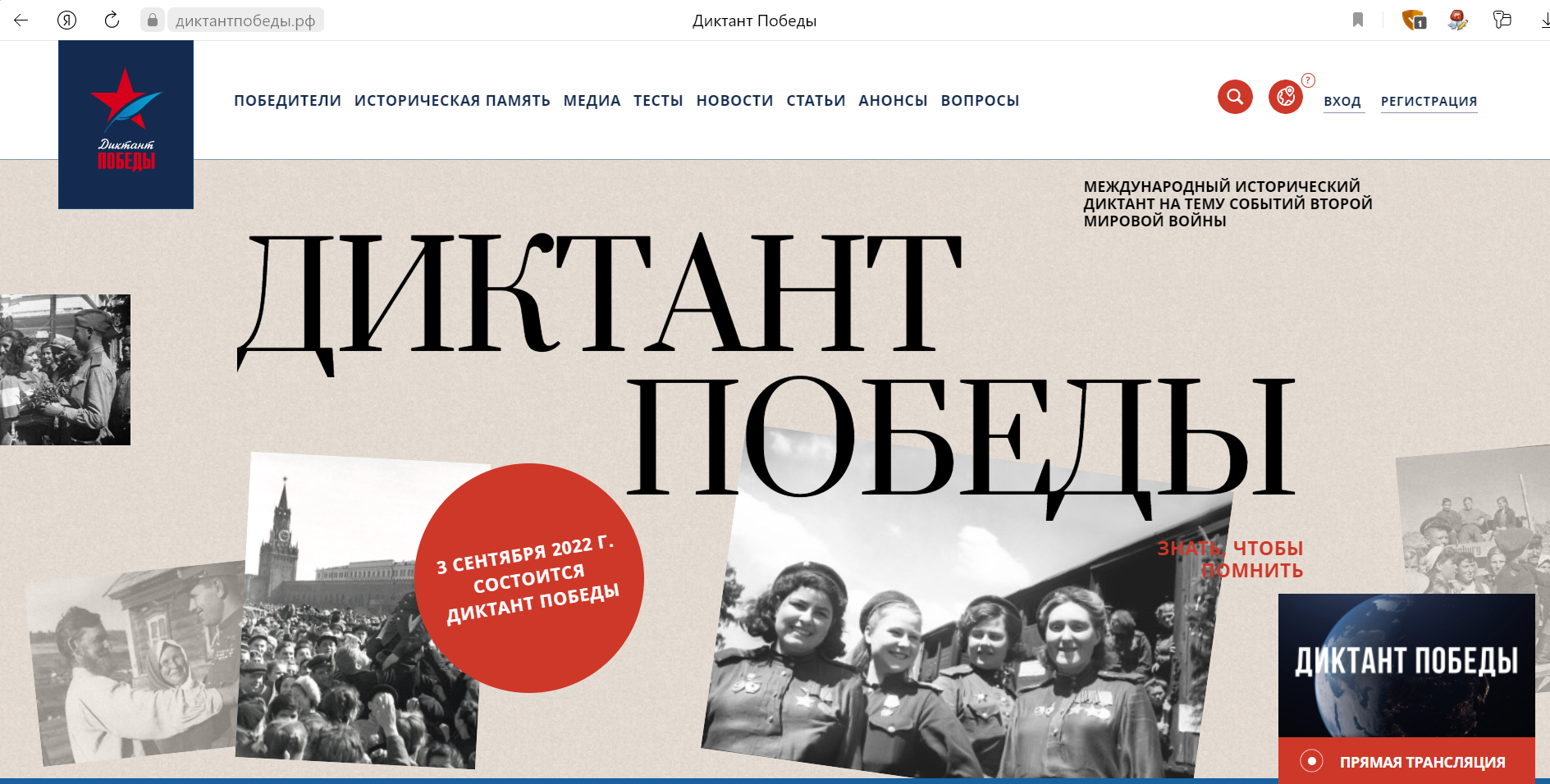Click the small question mark help badge
The width and height of the screenshot is (1550, 784).
click(x=1309, y=80)
